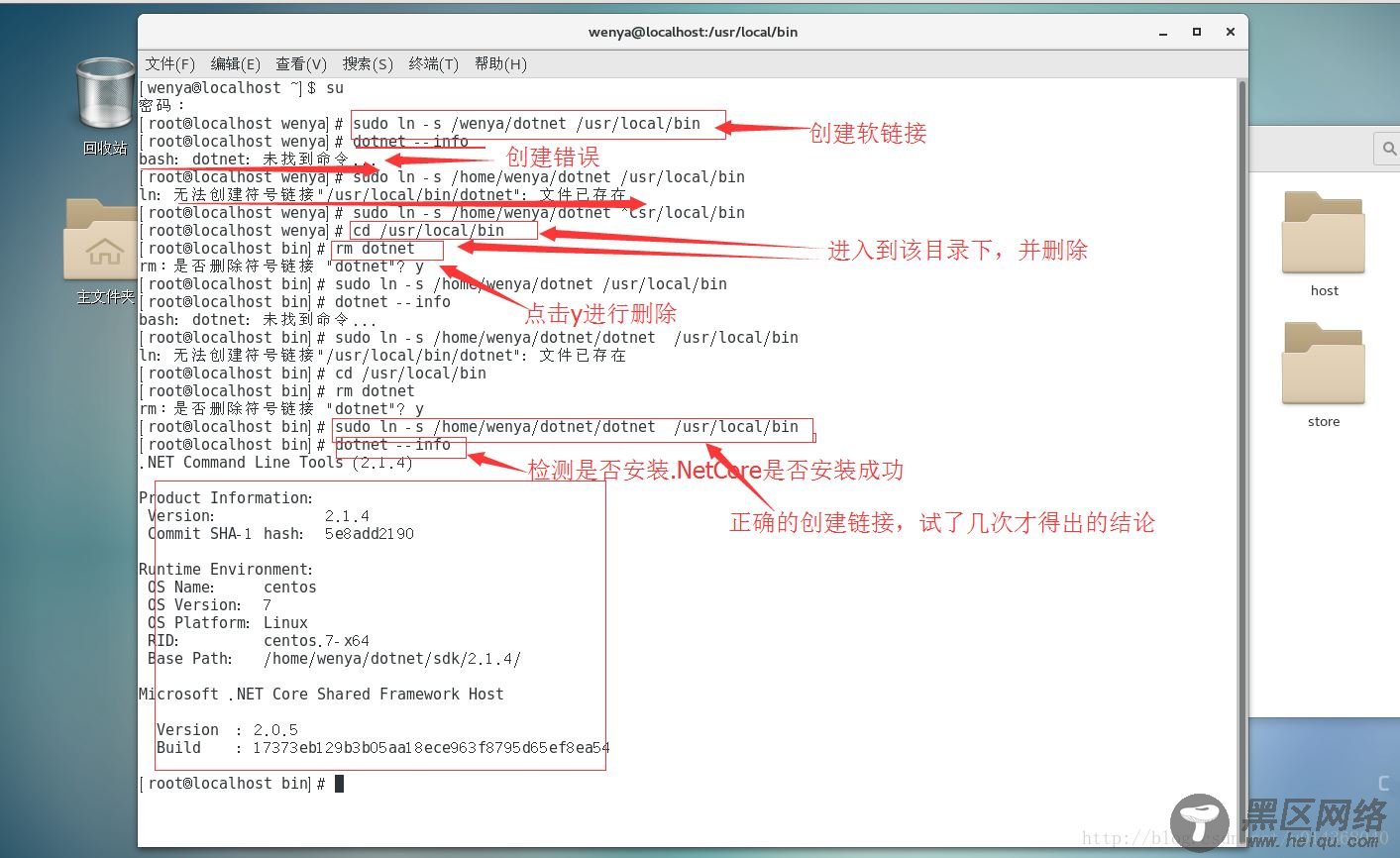Image resolution: width=1400 pixels, height=858 pixels.
Task: Maximize the terminal window
Action: (1197, 32)
